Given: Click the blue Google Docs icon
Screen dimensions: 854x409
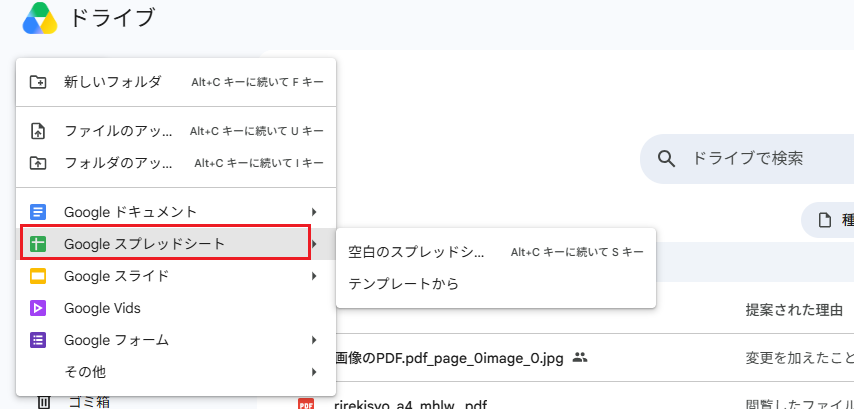Looking at the screenshot, I should [x=38, y=211].
